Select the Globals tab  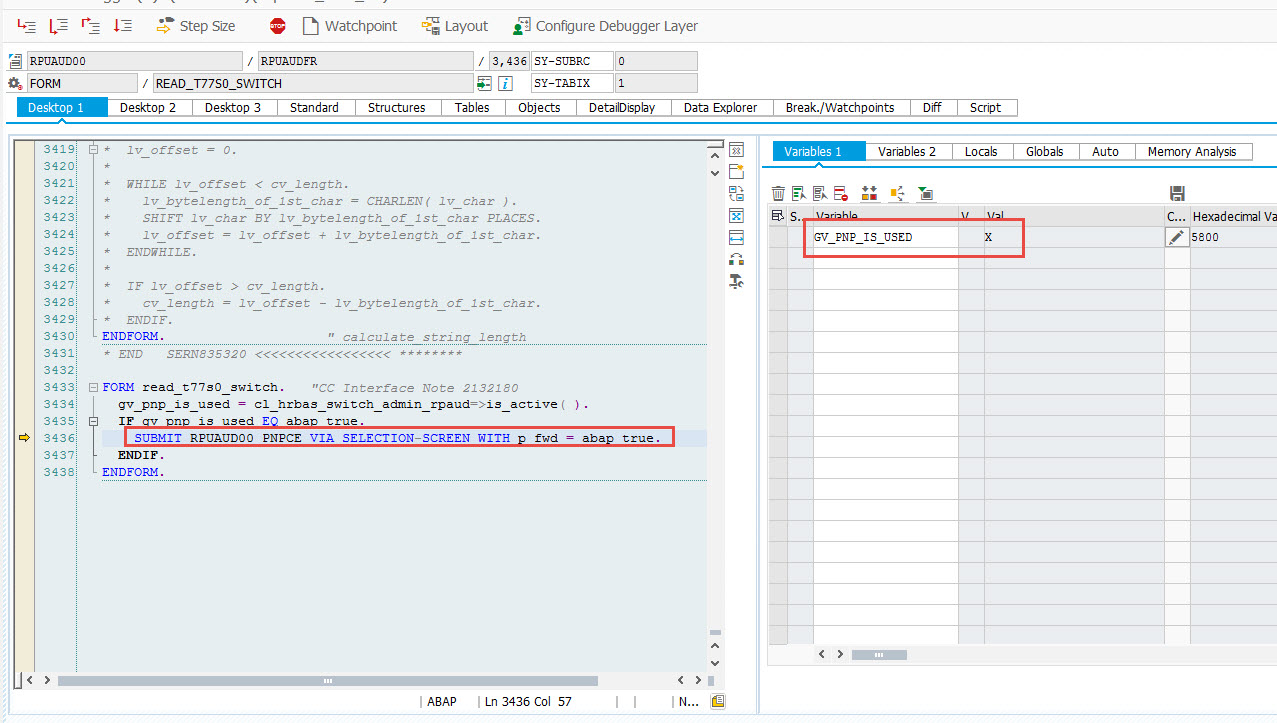(x=1045, y=151)
